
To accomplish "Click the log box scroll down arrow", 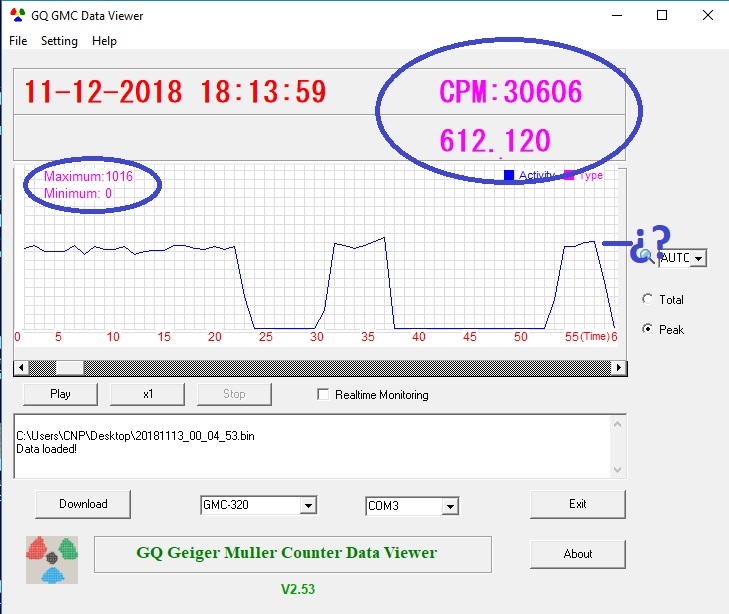I will click(x=617, y=470).
